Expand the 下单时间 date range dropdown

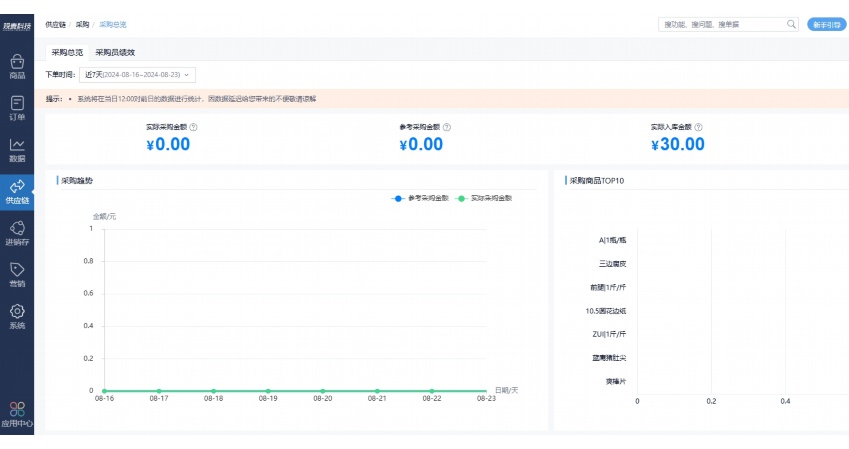[x=137, y=74]
